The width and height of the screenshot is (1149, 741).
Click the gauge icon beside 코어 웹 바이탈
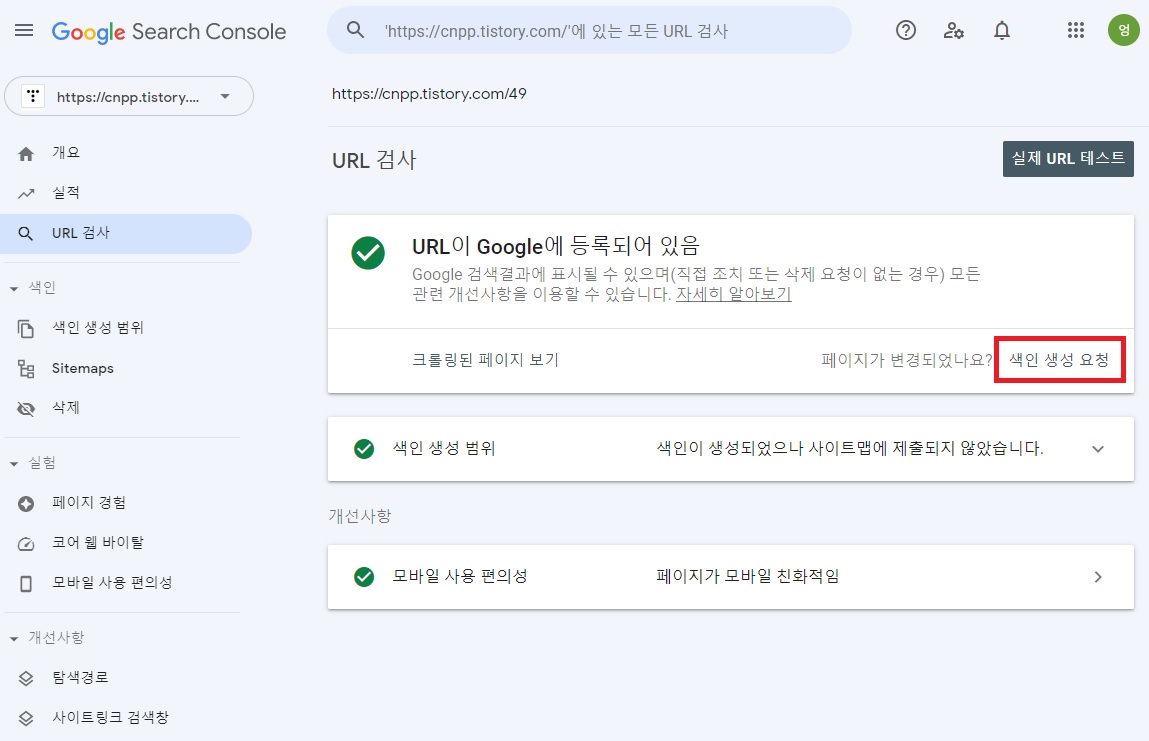26,543
